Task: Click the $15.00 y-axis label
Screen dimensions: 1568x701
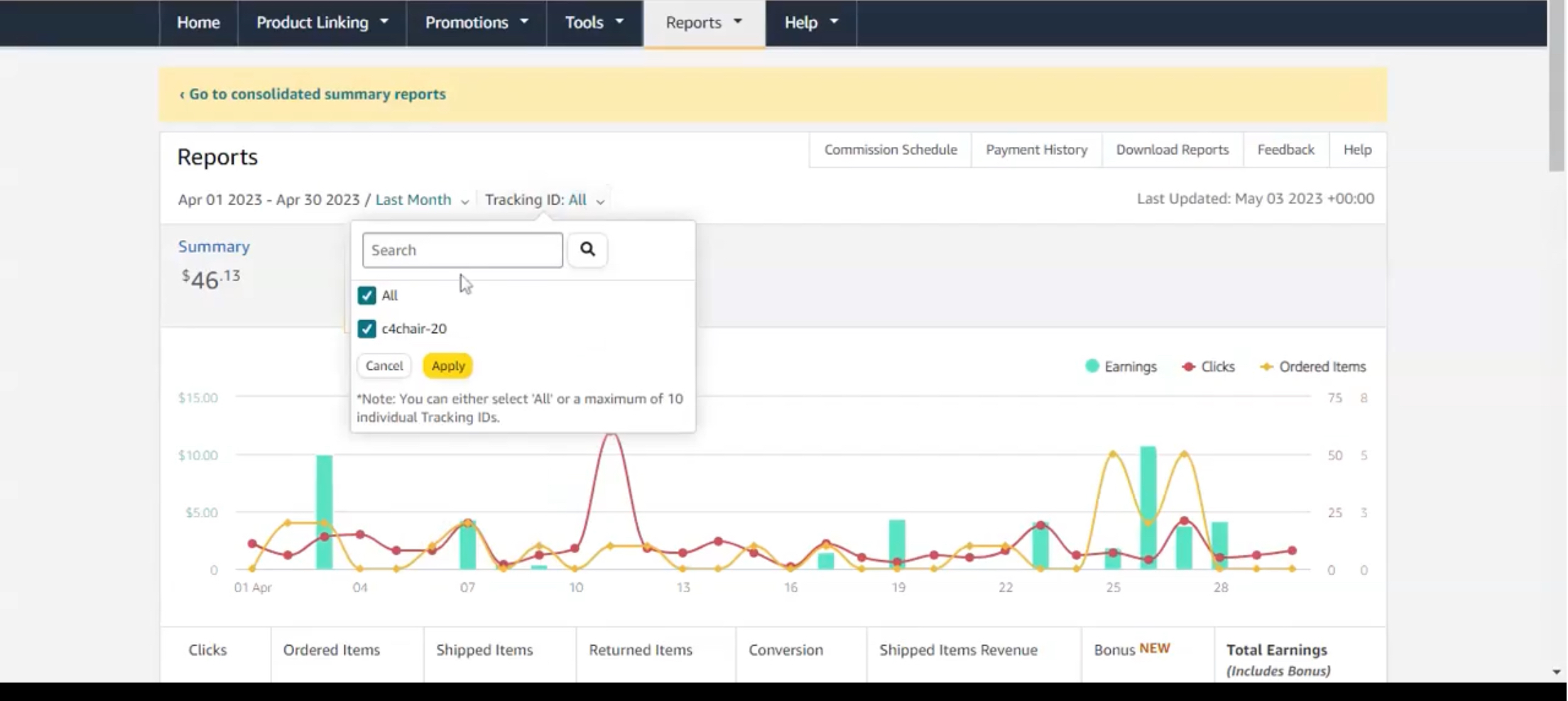Action: click(198, 398)
